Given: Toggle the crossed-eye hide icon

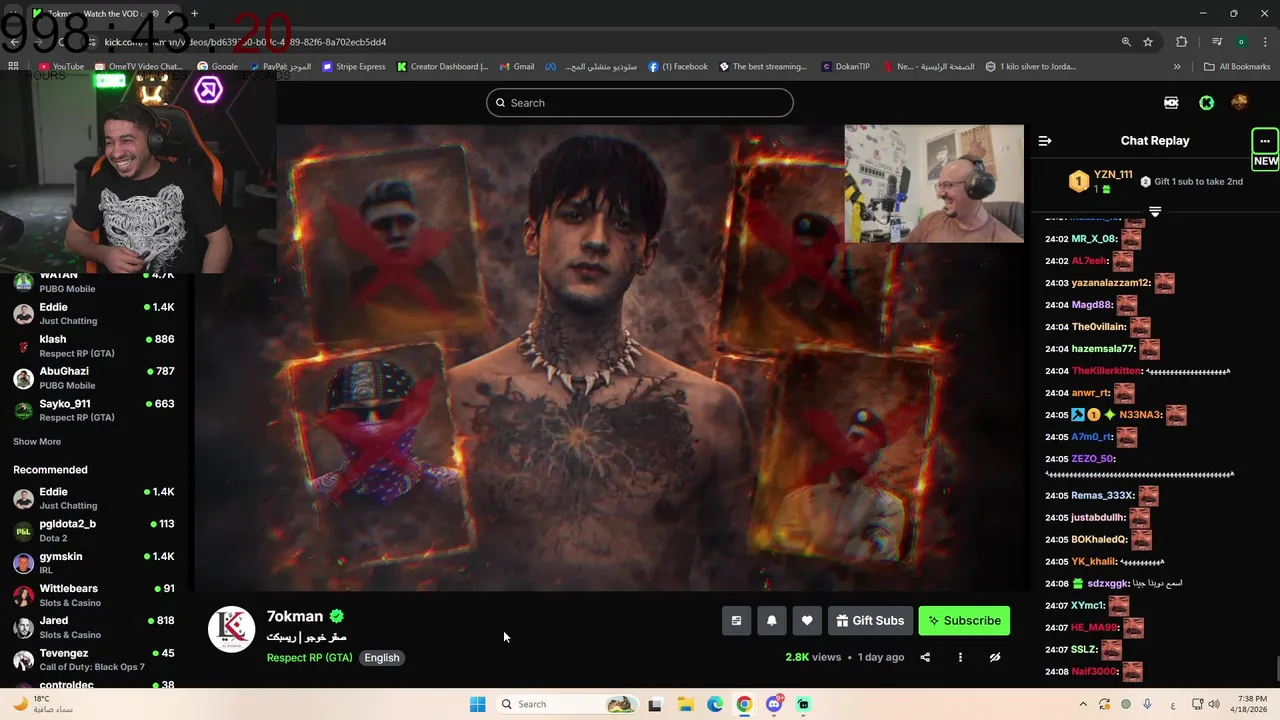Looking at the screenshot, I should point(995,657).
